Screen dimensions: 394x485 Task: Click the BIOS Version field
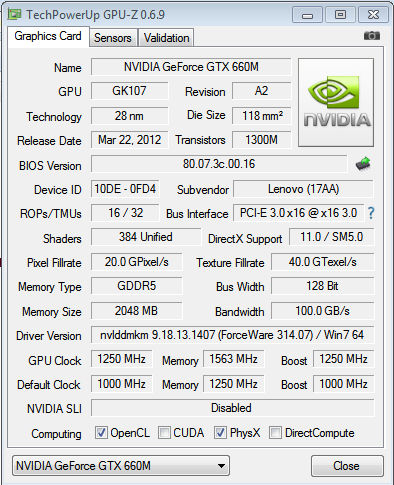pyautogui.click(x=219, y=164)
